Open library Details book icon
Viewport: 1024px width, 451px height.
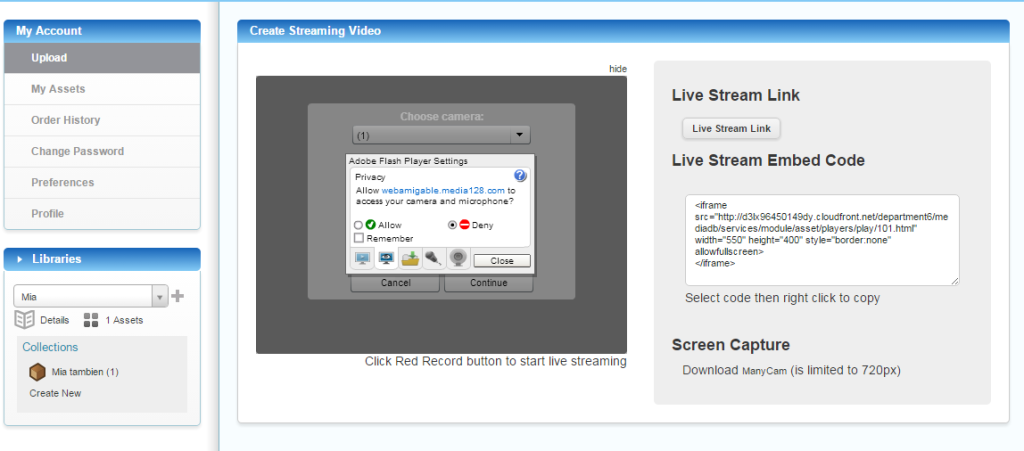pyautogui.click(x=24, y=320)
